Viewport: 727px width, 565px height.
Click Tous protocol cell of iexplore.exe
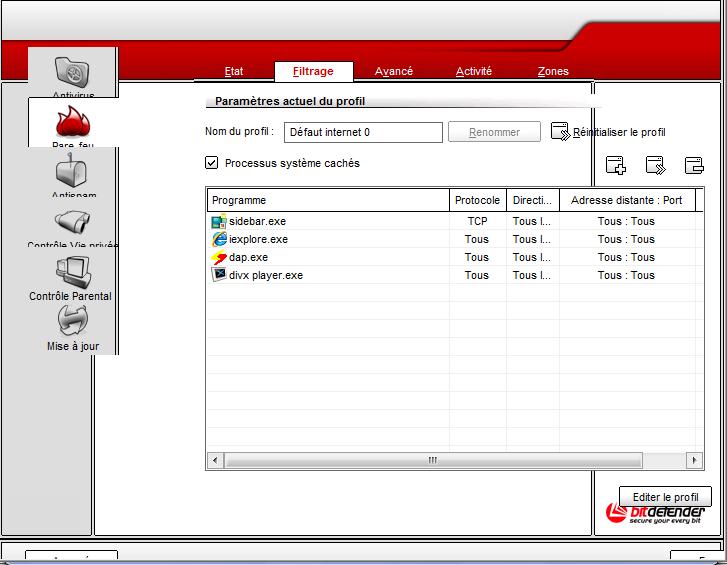click(x=477, y=240)
